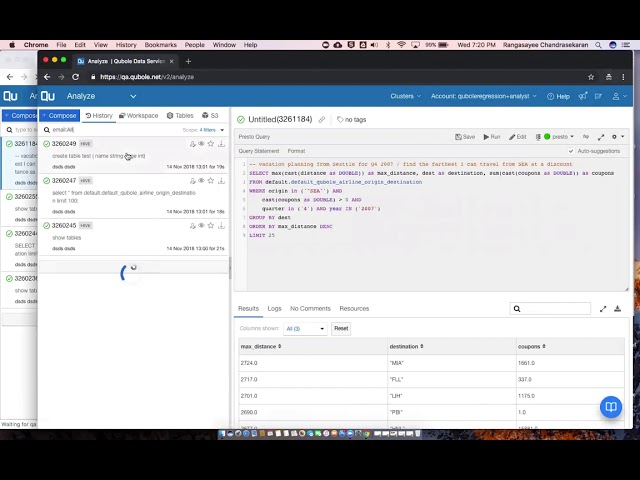Select the Format option in query editor
Screen dimensions: 640x480
(x=296, y=151)
